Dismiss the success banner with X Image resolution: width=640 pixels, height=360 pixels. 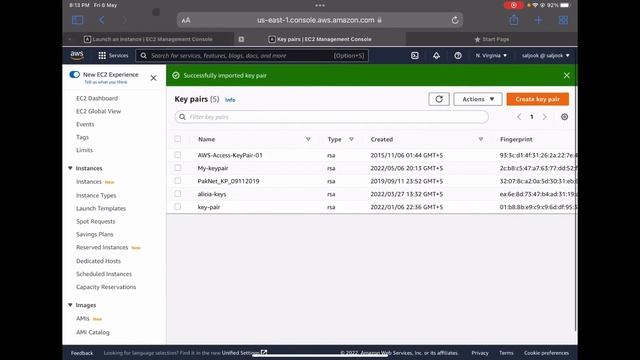click(x=567, y=75)
